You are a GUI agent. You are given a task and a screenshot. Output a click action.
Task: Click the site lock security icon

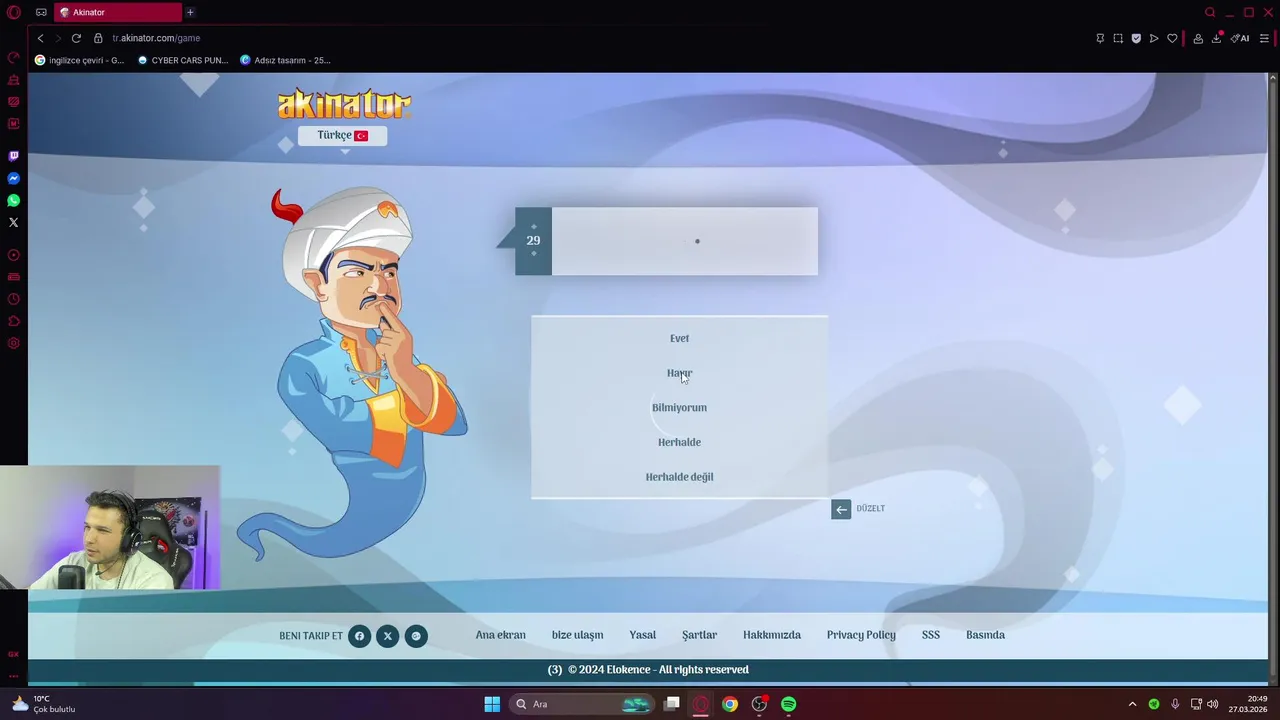click(x=98, y=38)
